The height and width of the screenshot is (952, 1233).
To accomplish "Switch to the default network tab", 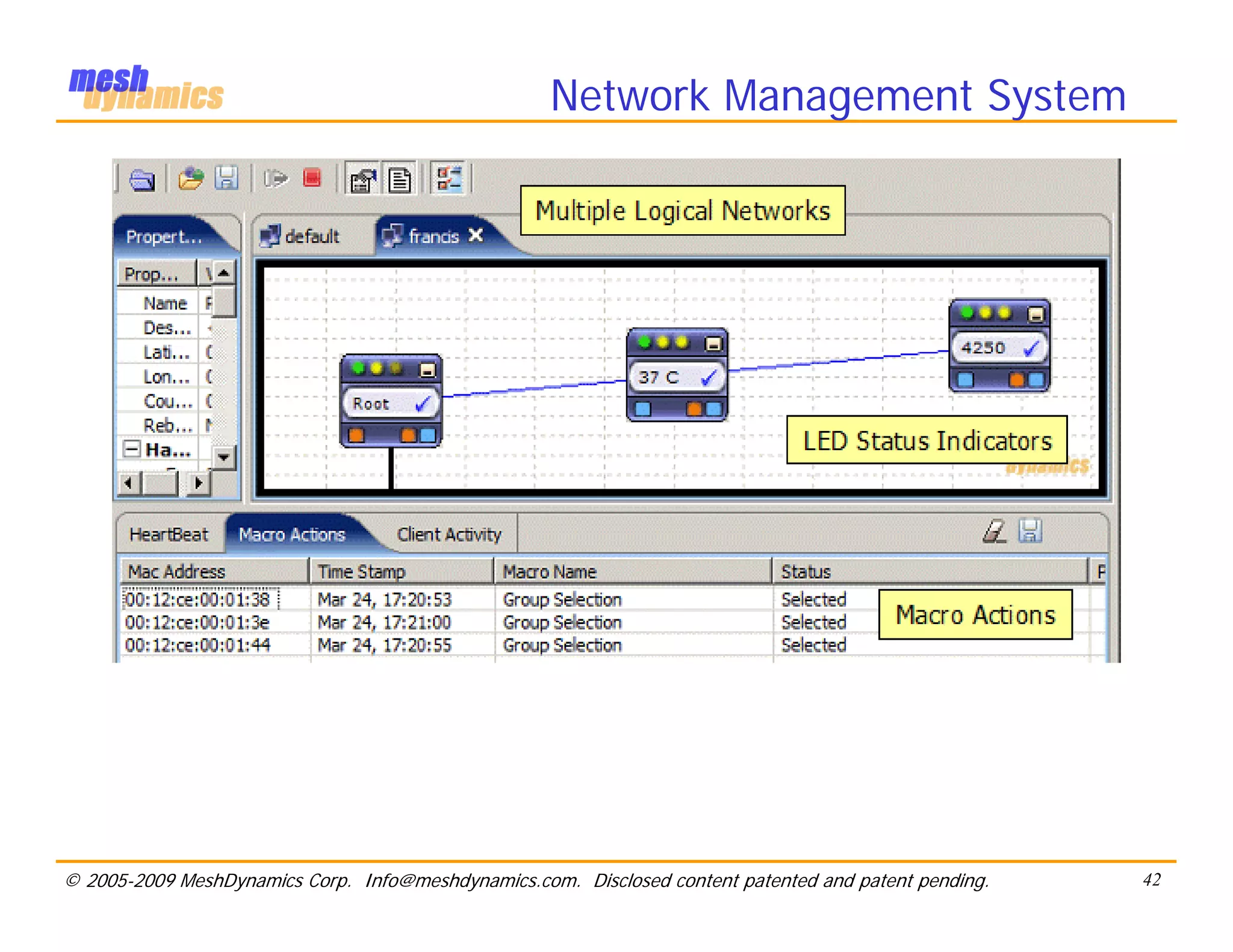I will [x=300, y=236].
